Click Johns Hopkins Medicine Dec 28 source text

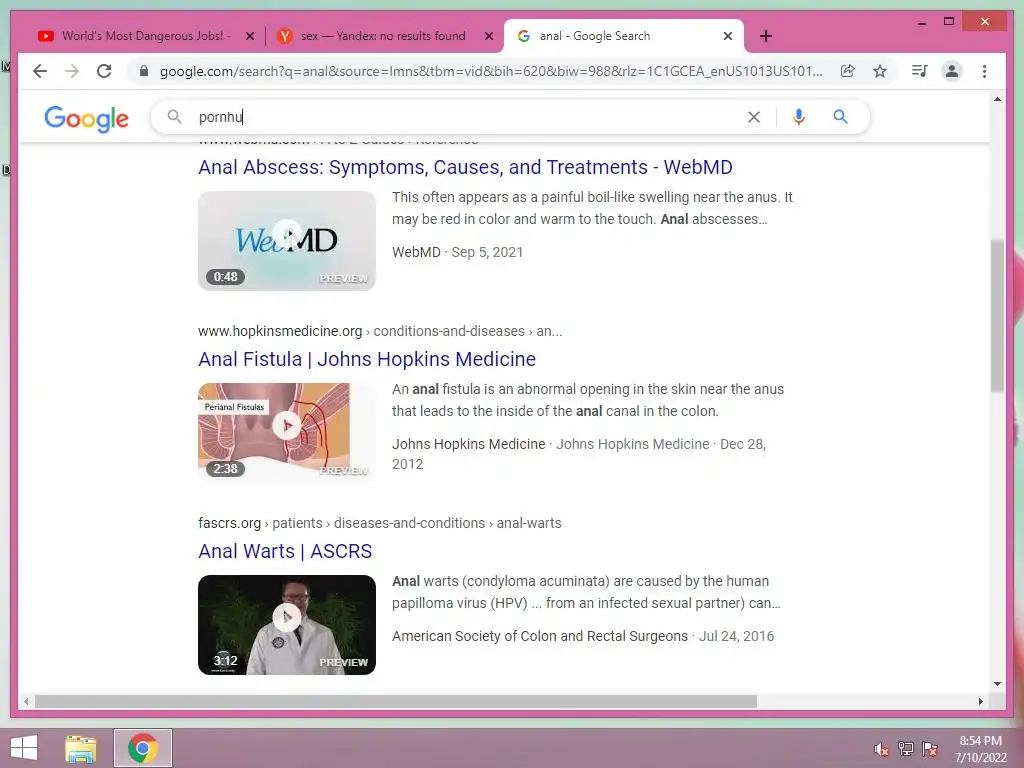pyautogui.click(x=579, y=454)
